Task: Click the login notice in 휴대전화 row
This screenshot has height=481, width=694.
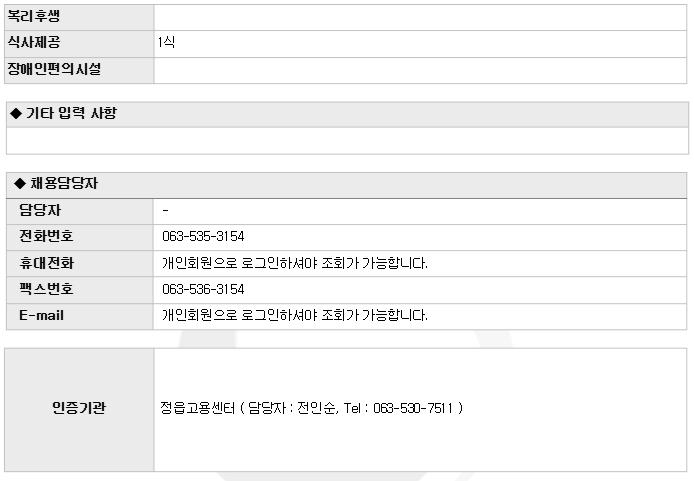Action: (x=295, y=263)
